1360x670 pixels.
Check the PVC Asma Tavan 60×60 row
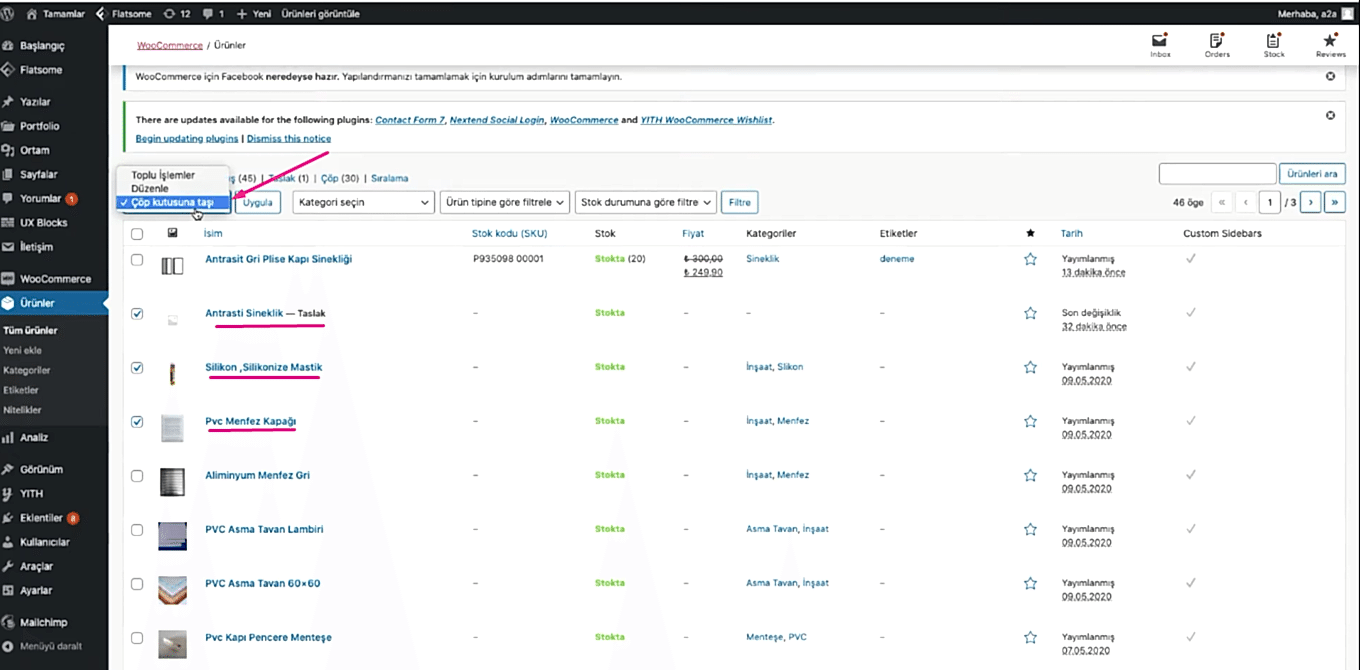click(x=137, y=584)
